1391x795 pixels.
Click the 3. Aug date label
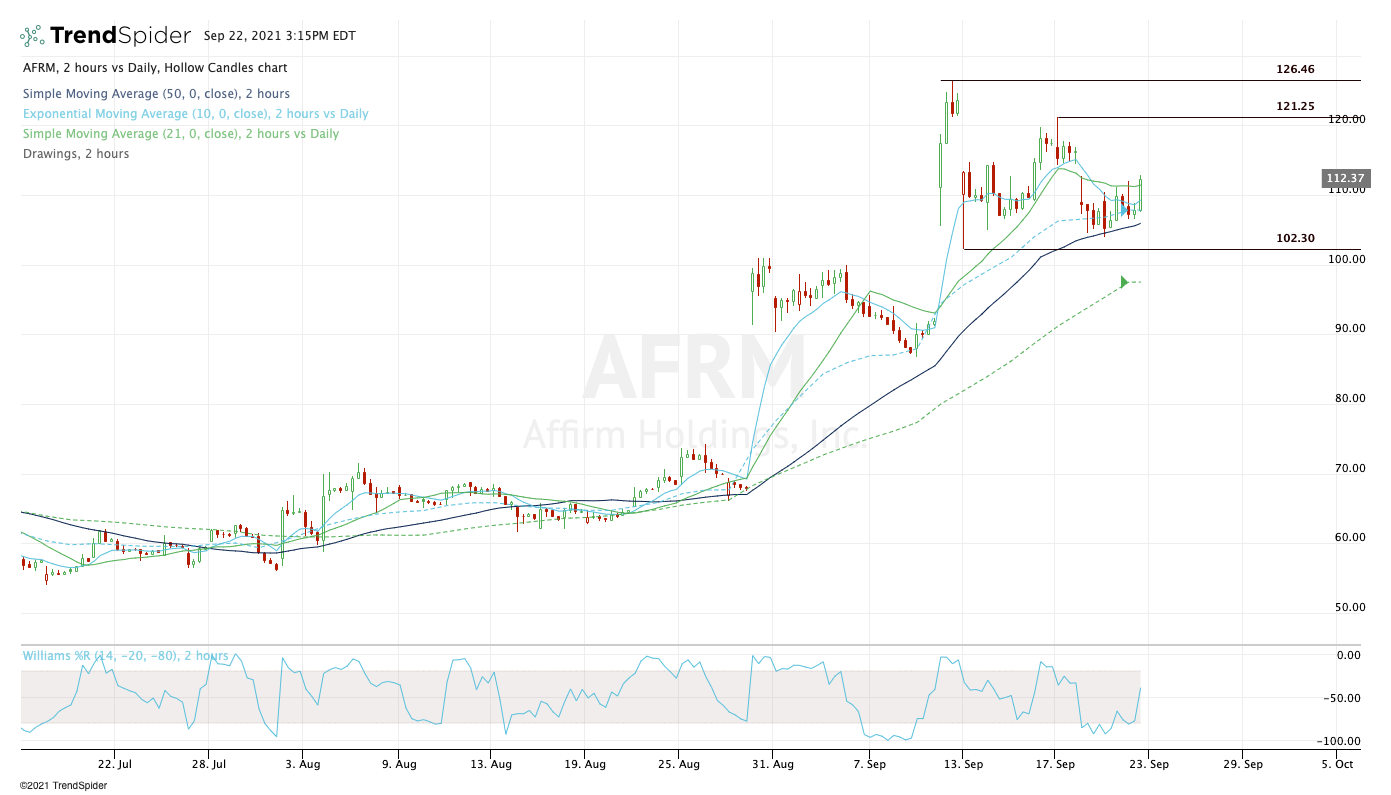(x=302, y=764)
